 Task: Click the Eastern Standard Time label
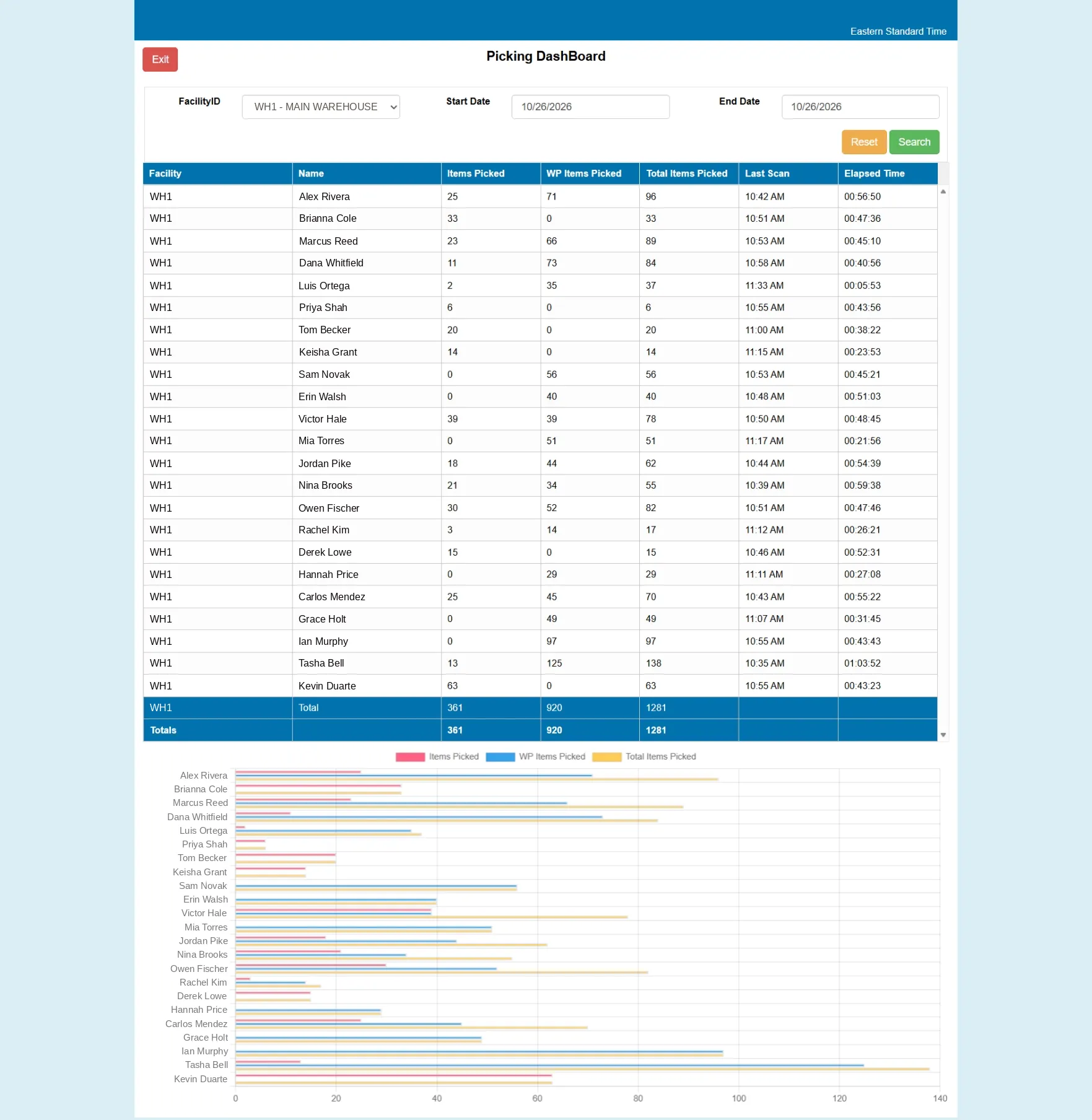click(898, 31)
